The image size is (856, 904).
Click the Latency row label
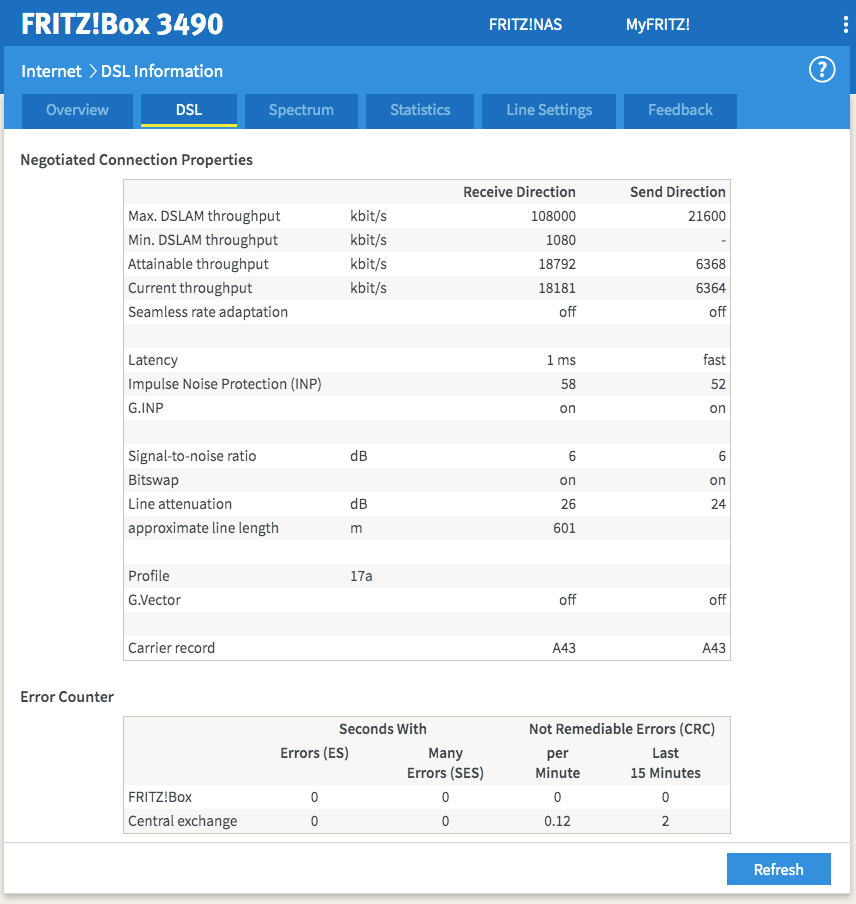coord(153,360)
